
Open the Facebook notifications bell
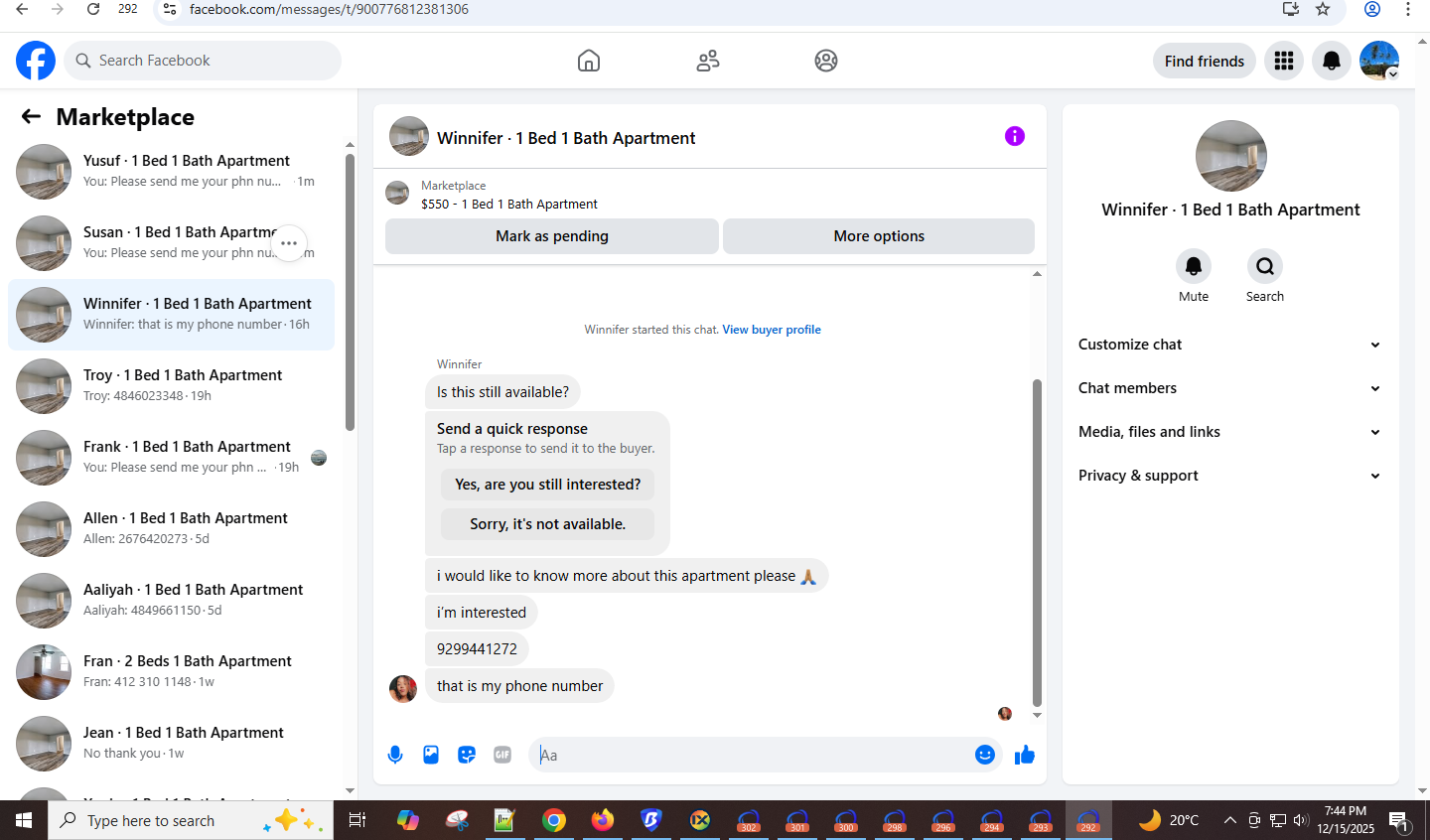pyautogui.click(x=1332, y=61)
